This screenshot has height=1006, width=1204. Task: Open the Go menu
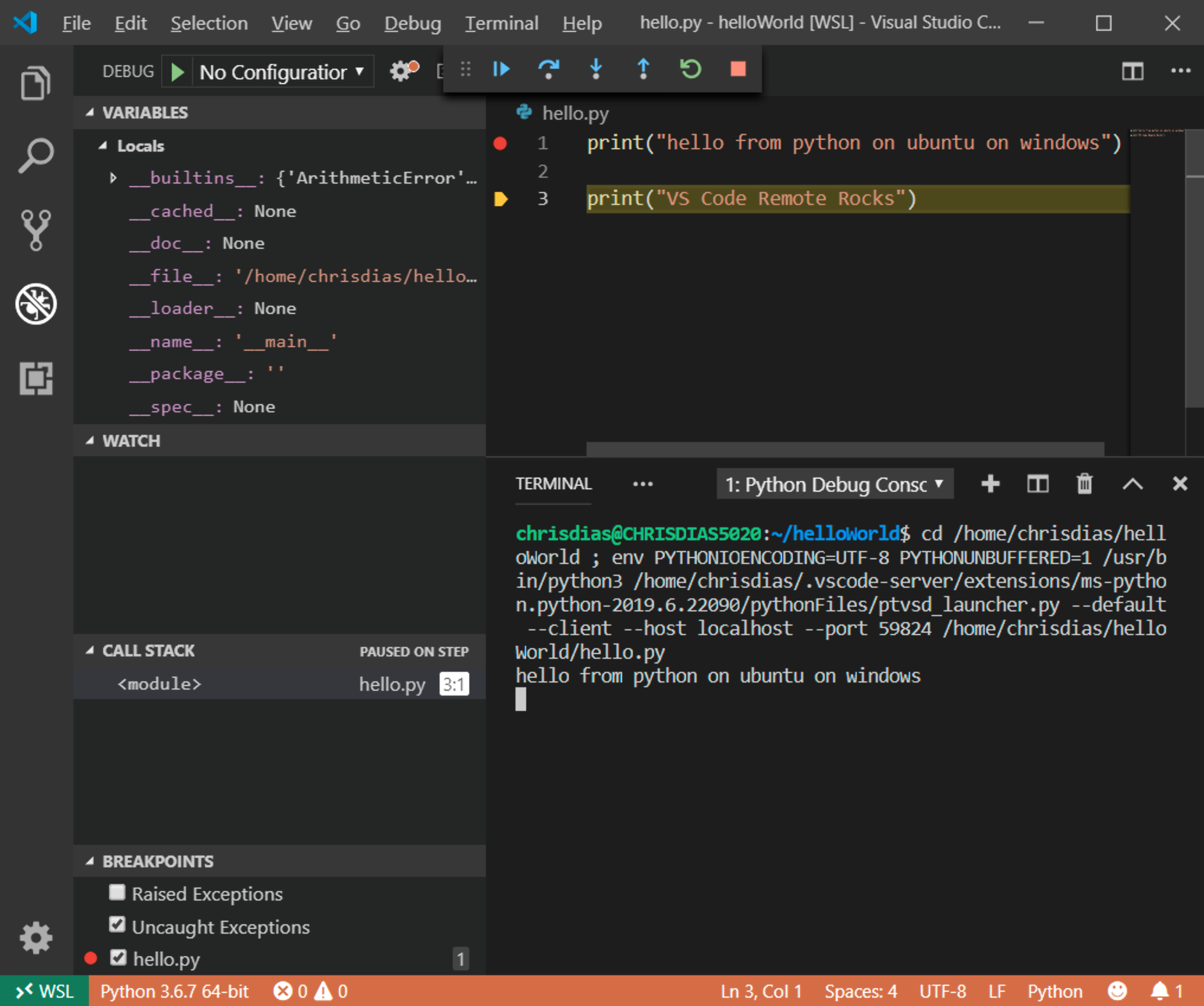pyautogui.click(x=348, y=23)
